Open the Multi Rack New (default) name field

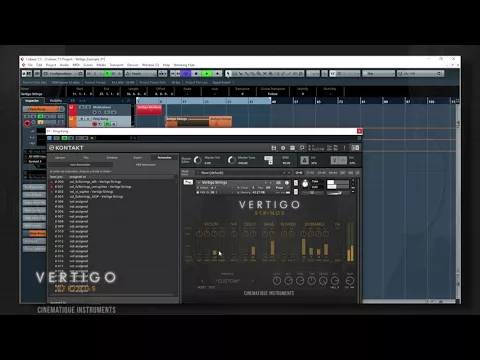coord(242,173)
